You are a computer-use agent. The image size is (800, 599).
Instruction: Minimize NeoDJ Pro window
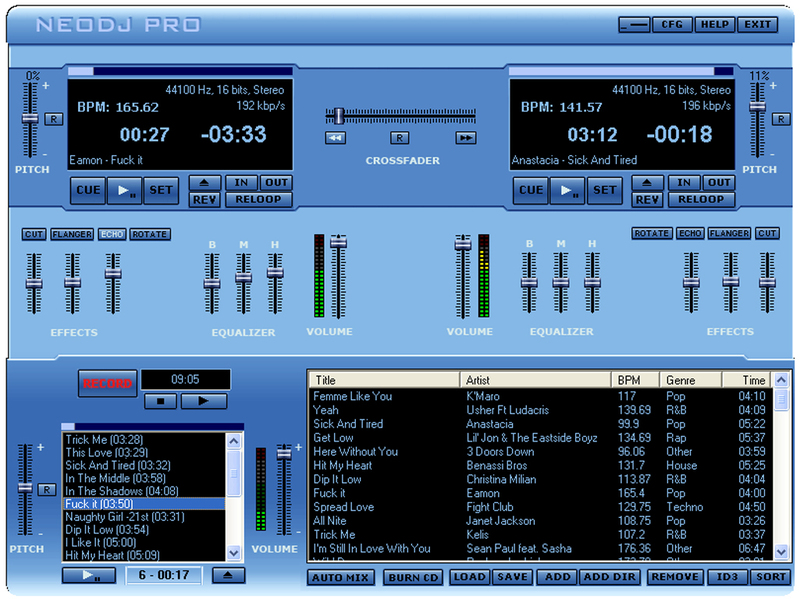pyautogui.click(x=634, y=24)
